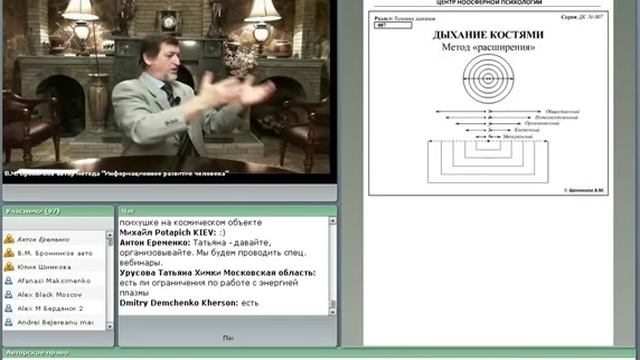Select participant Юлия Шимкова
The width and height of the screenshot is (640, 360).
(x=44, y=267)
